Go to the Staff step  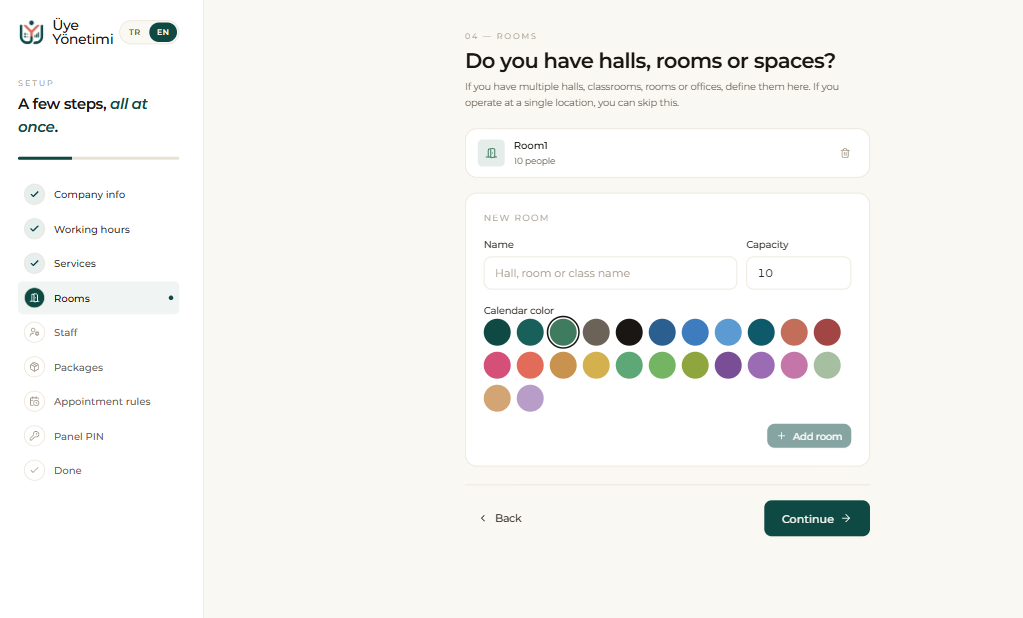click(x=99, y=333)
